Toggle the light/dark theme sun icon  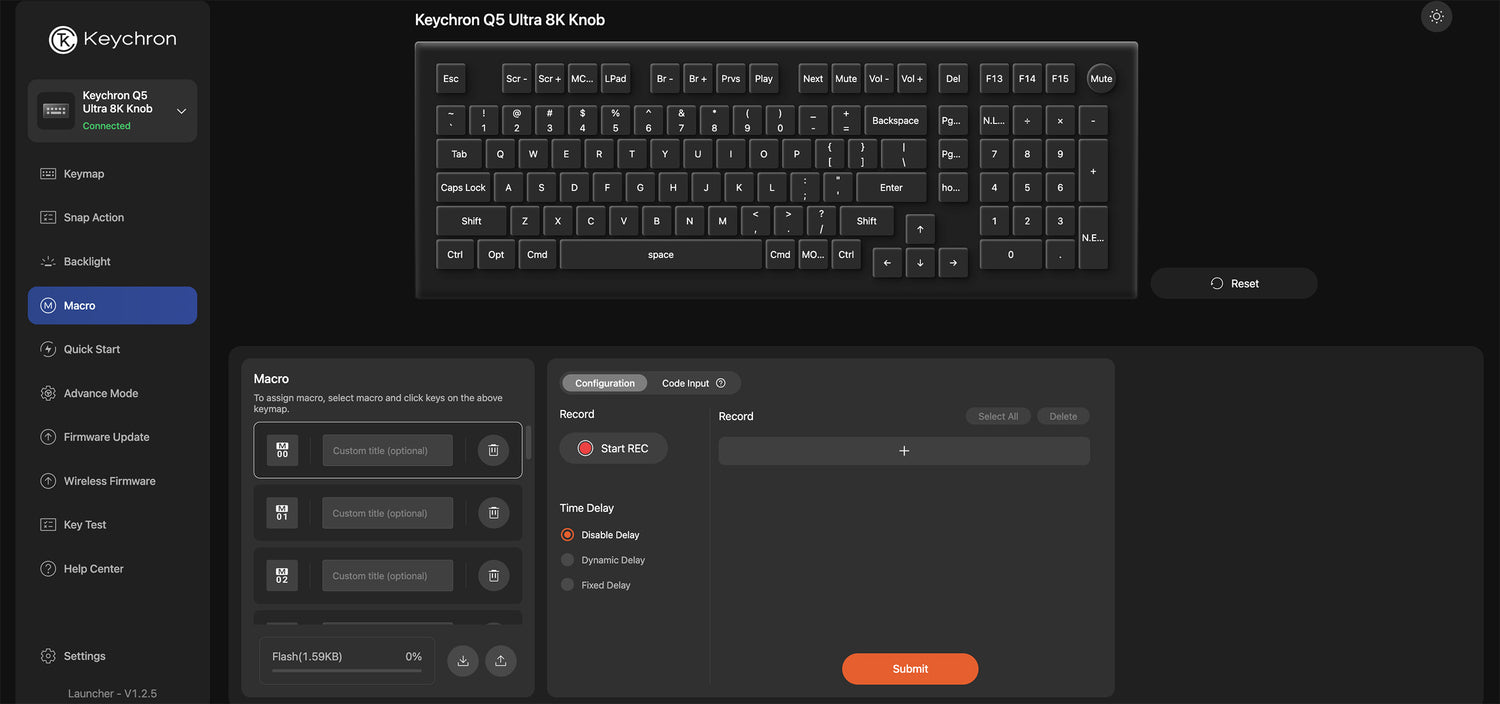1436,16
